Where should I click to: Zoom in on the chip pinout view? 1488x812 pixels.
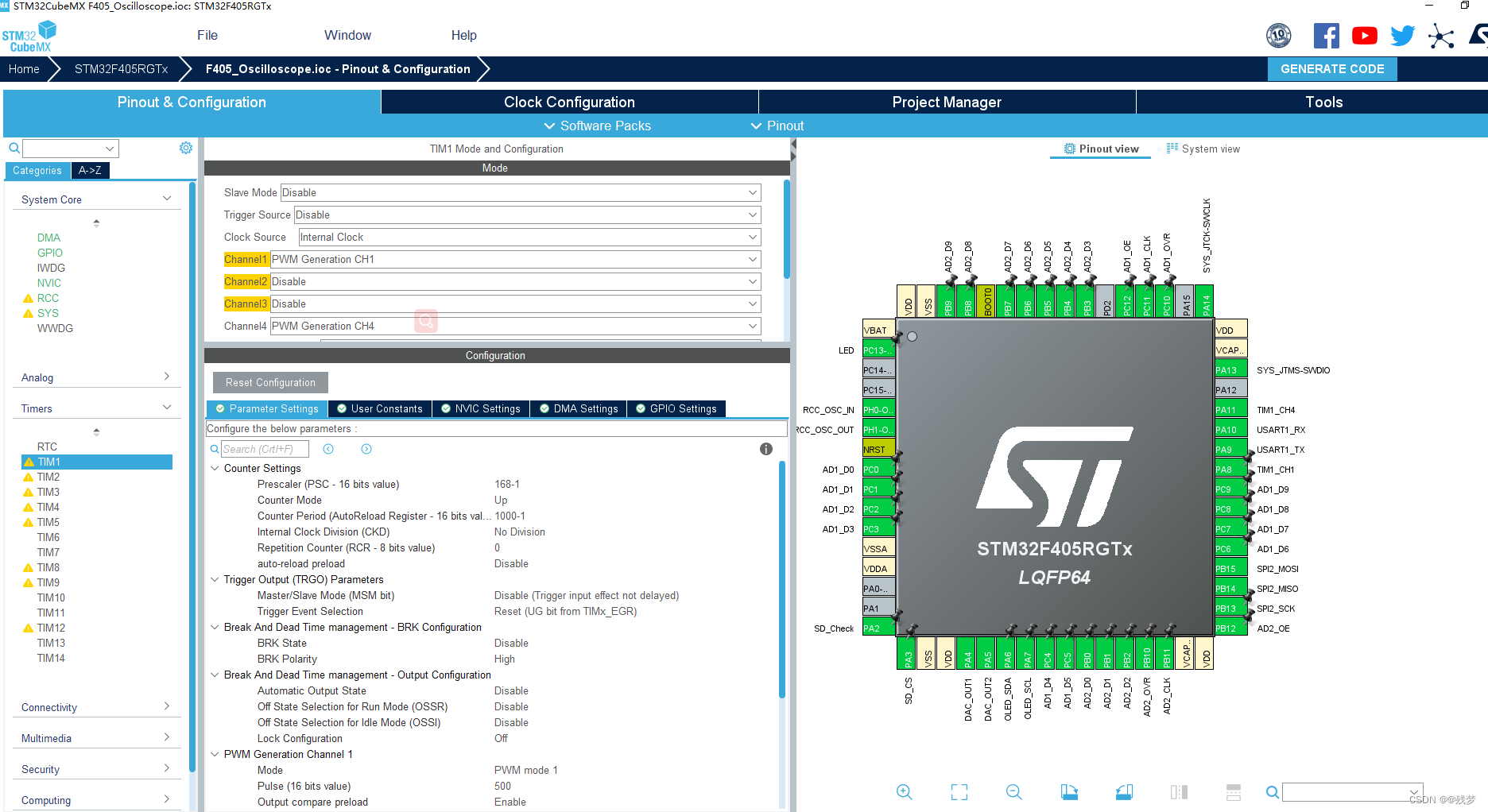pyautogui.click(x=904, y=791)
